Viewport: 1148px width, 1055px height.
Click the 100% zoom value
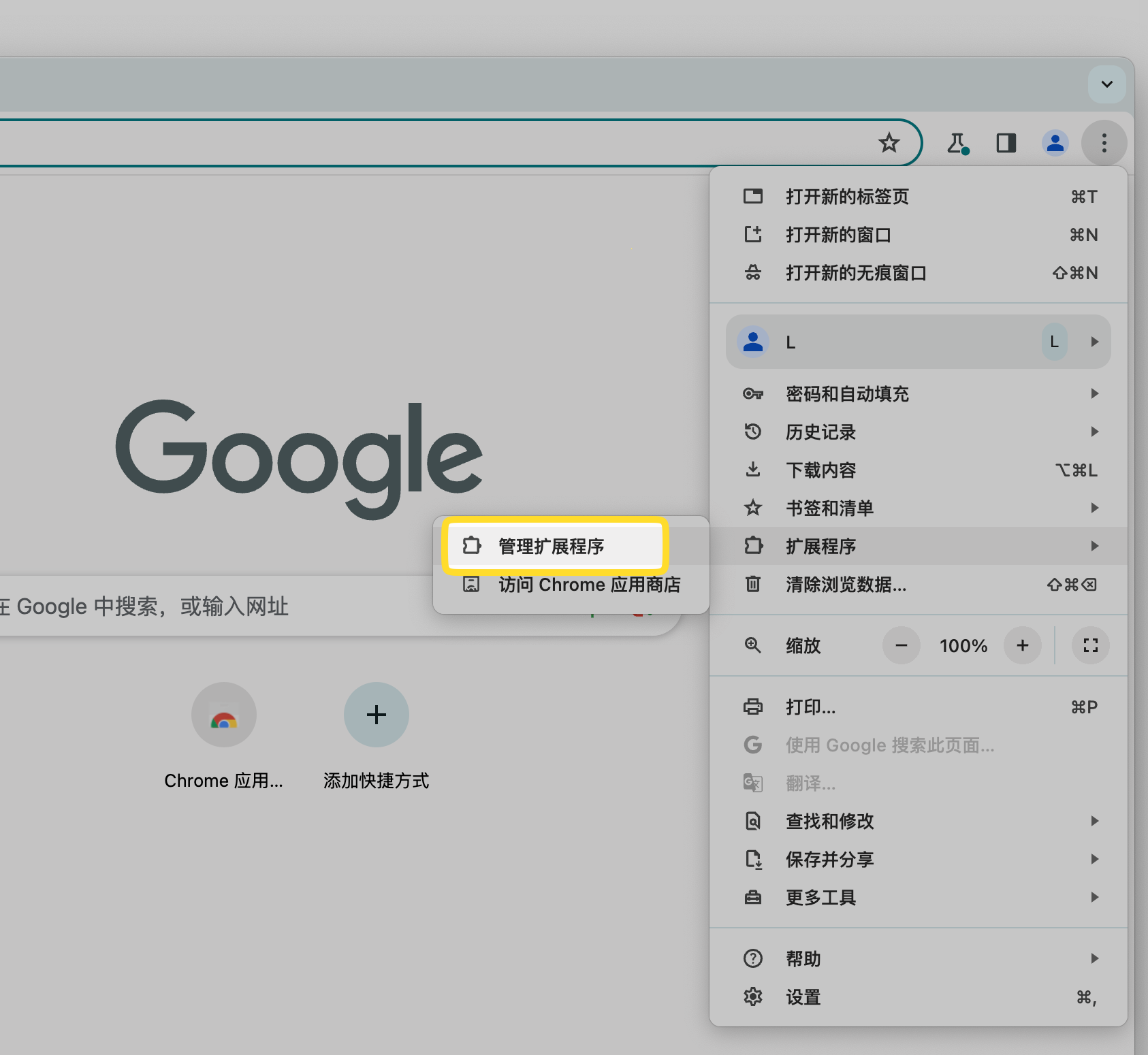point(963,646)
